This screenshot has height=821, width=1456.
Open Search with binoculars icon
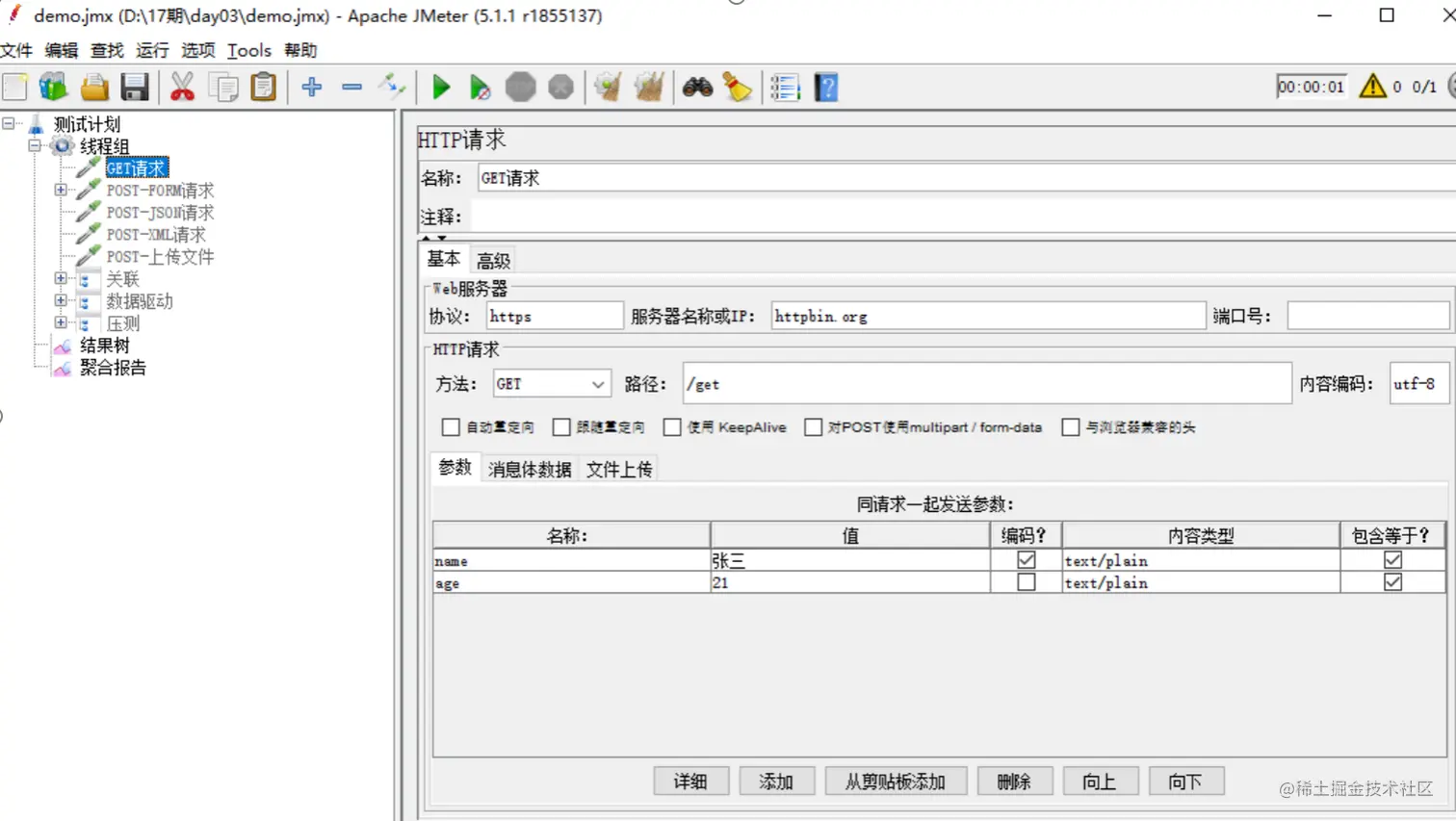click(697, 88)
